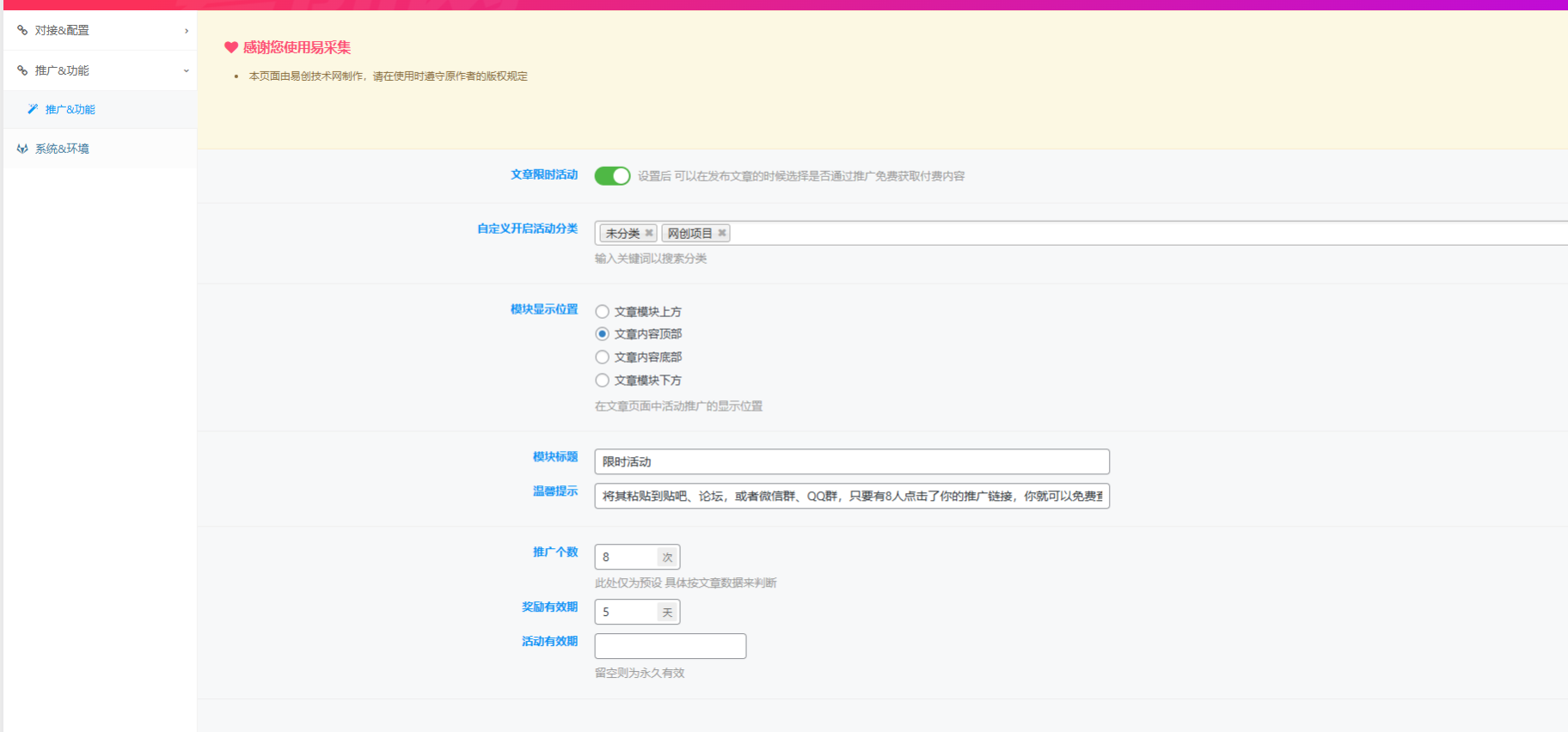
Task: Click the heart icon beside 感谢您使用易采集
Action: pos(230,47)
